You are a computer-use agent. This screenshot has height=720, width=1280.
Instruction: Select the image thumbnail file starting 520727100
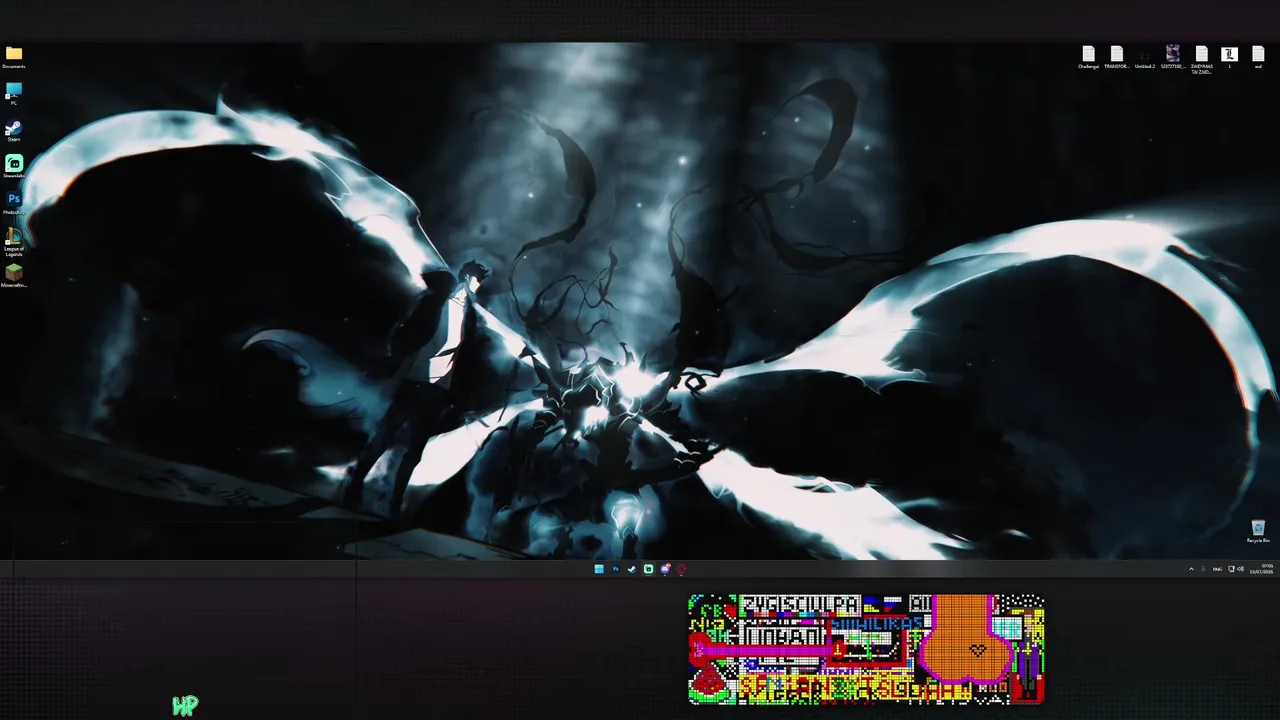1173,58
